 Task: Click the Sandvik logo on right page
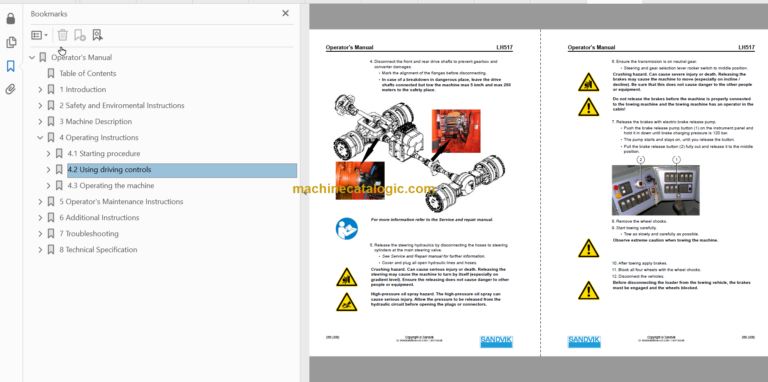[584, 341]
